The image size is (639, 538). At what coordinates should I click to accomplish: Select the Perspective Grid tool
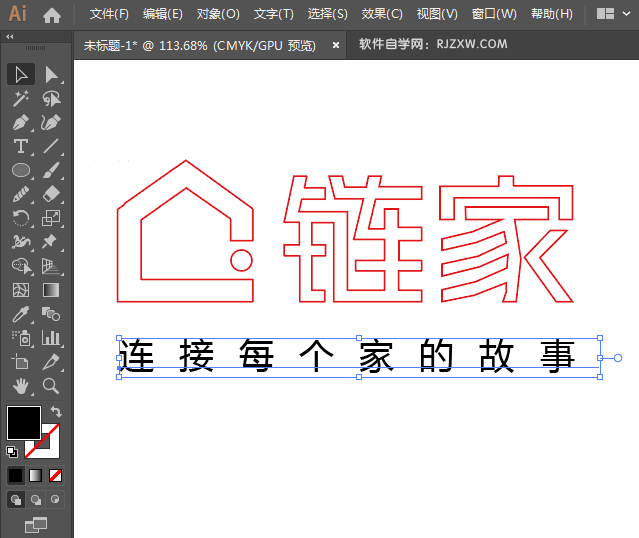[x=51, y=266]
